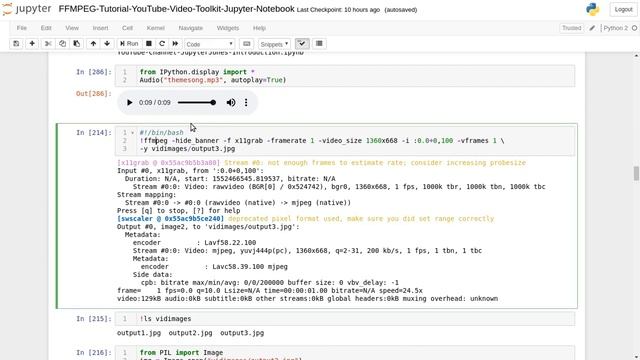Seek the audio progress slider

point(196,102)
